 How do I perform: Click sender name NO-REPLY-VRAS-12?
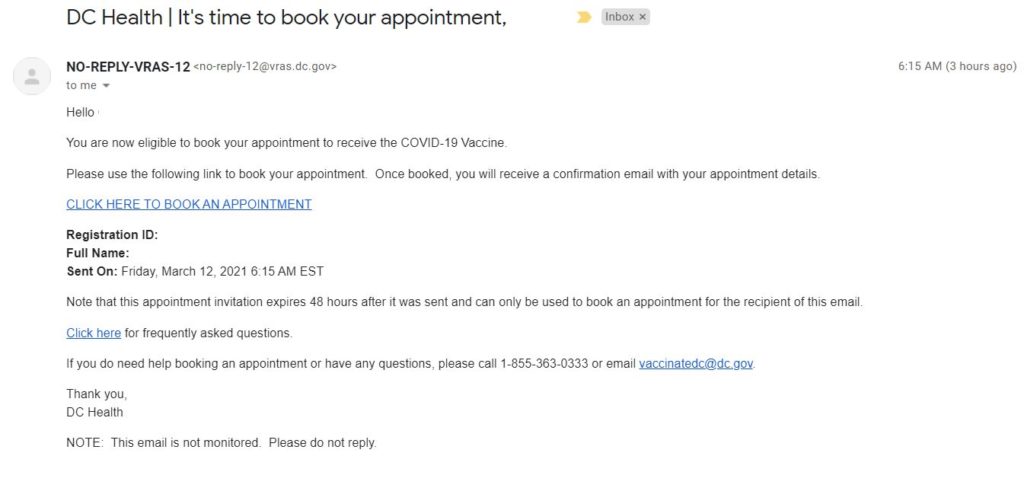127,67
